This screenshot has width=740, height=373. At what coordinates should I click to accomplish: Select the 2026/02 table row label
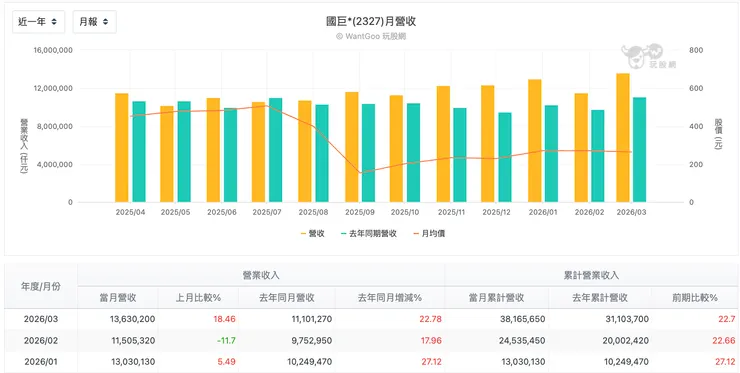[x=41, y=340]
